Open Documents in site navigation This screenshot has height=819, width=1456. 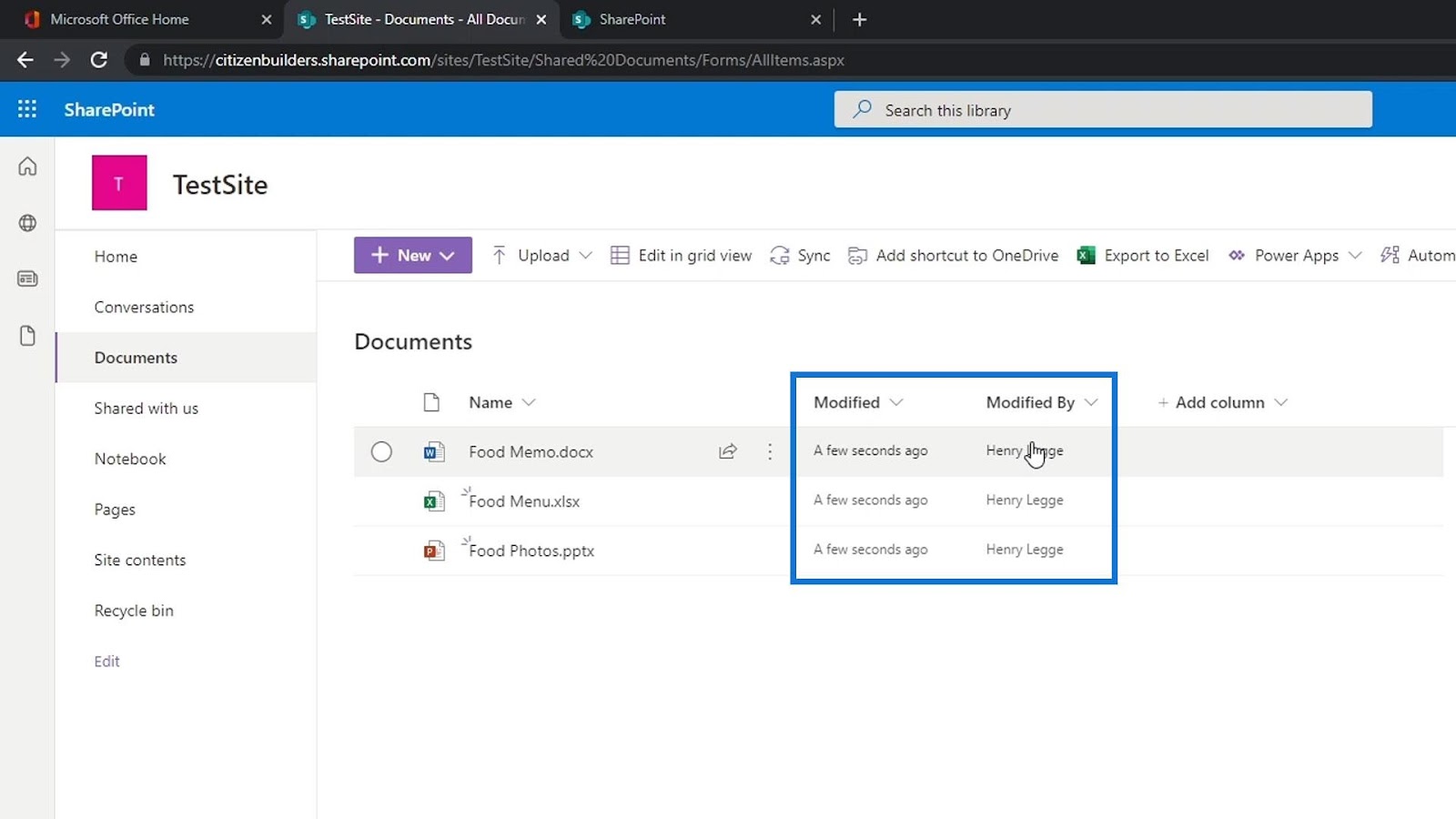[x=136, y=358]
